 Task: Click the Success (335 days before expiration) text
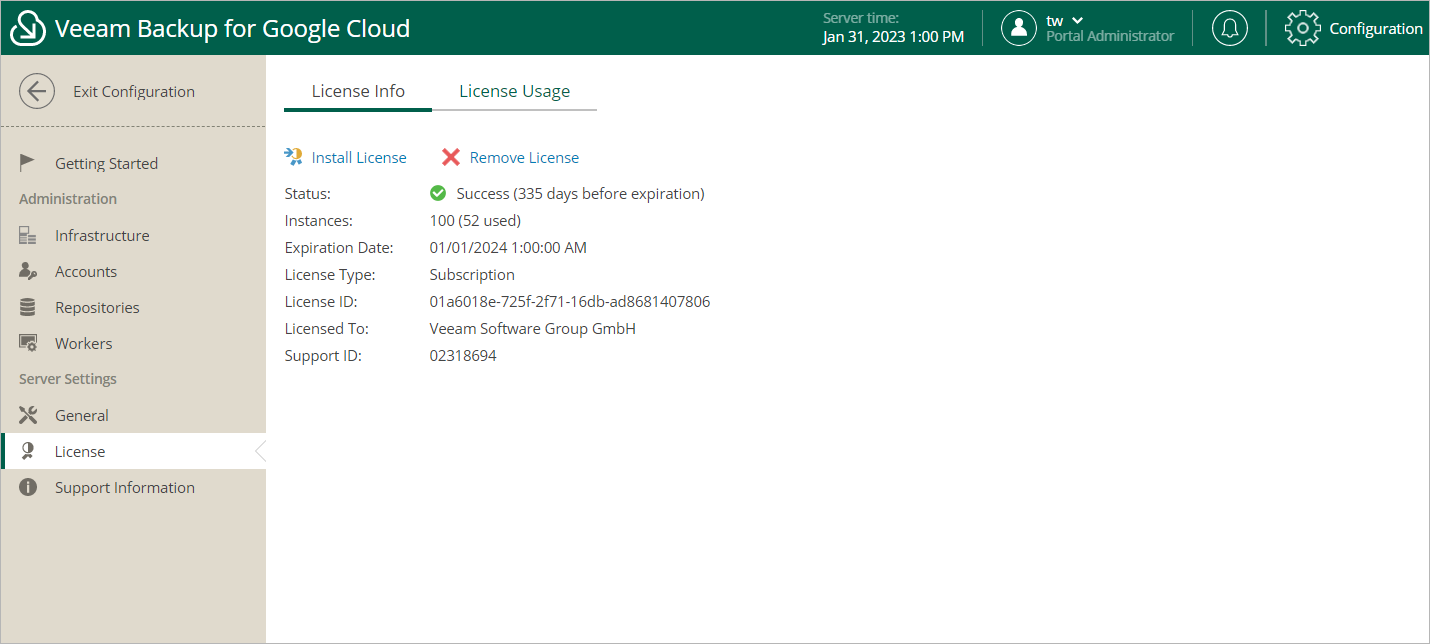pos(580,193)
